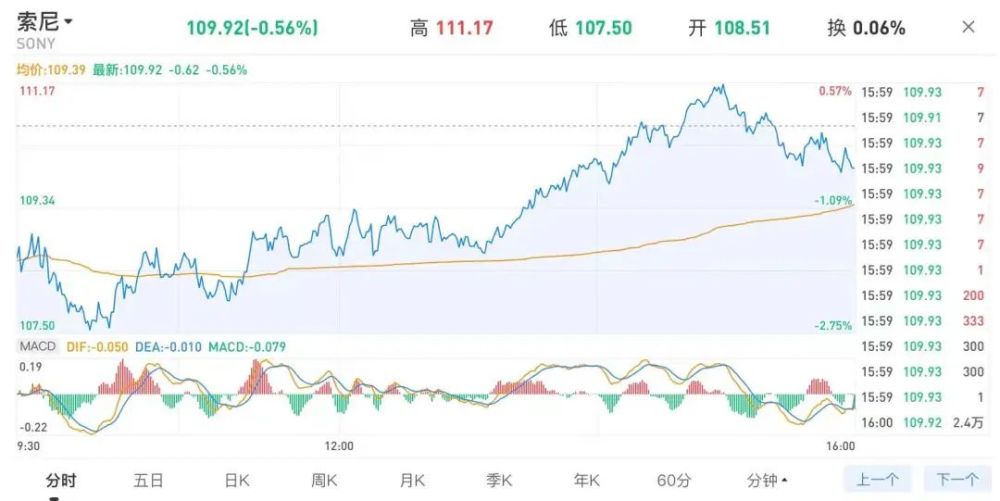Go to next stock with 下一个

[x=957, y=480]
